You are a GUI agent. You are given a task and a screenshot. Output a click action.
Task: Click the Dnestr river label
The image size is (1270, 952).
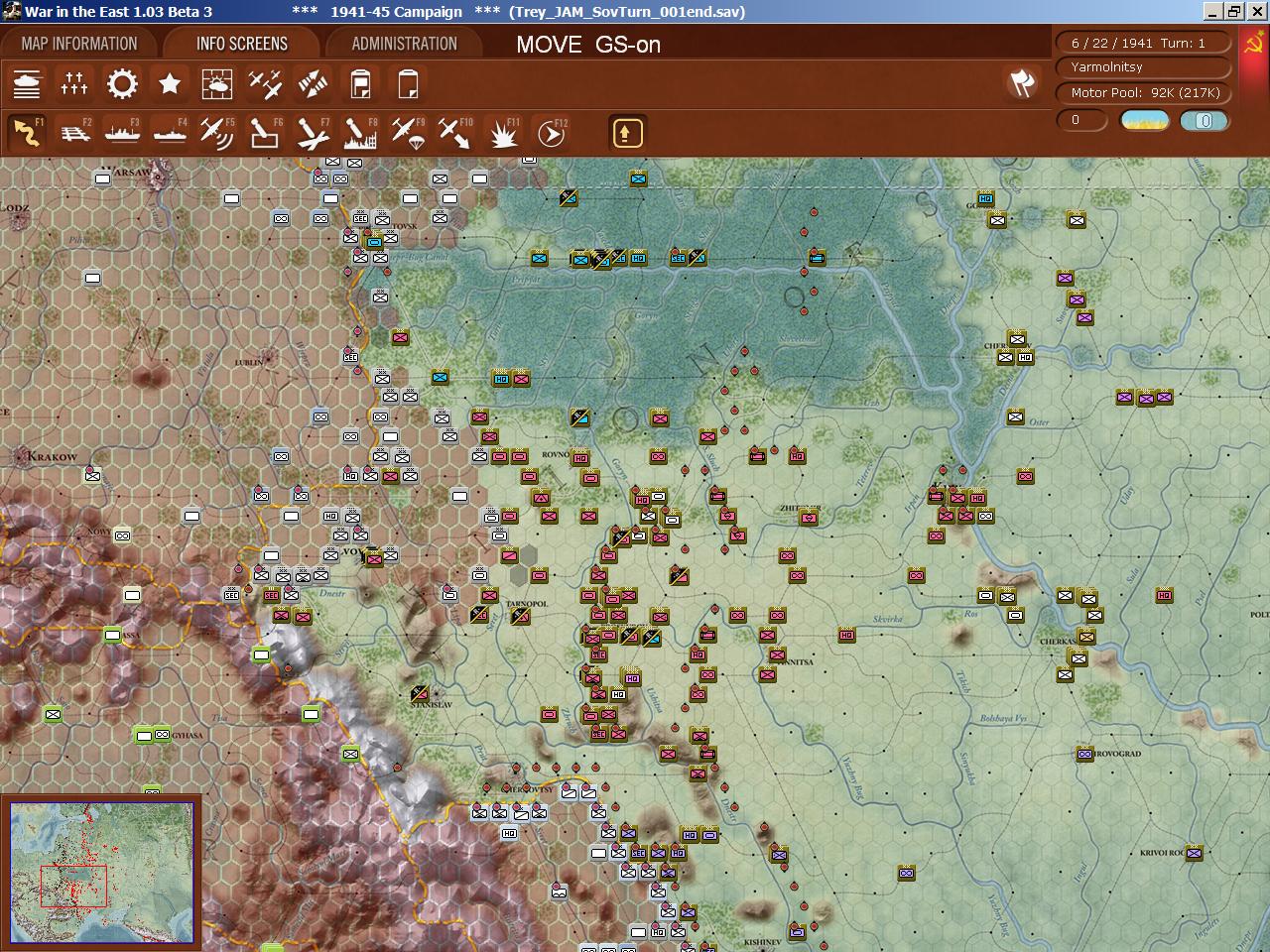pos(333,593)
